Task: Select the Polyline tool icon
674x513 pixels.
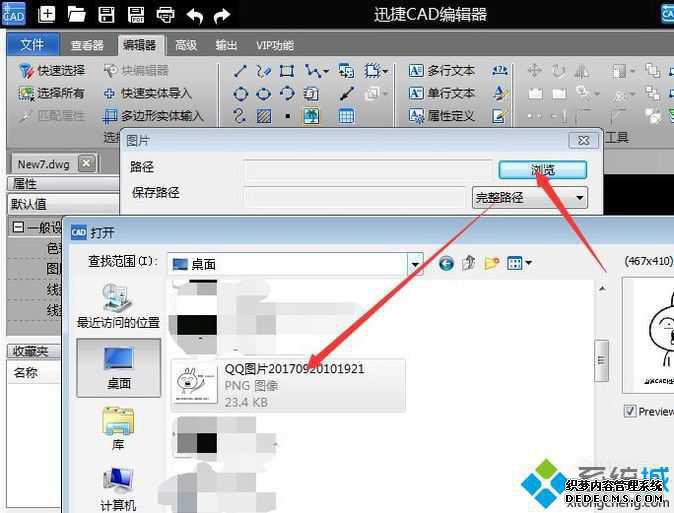Action: pyautogui.click(x=314, y=71)
